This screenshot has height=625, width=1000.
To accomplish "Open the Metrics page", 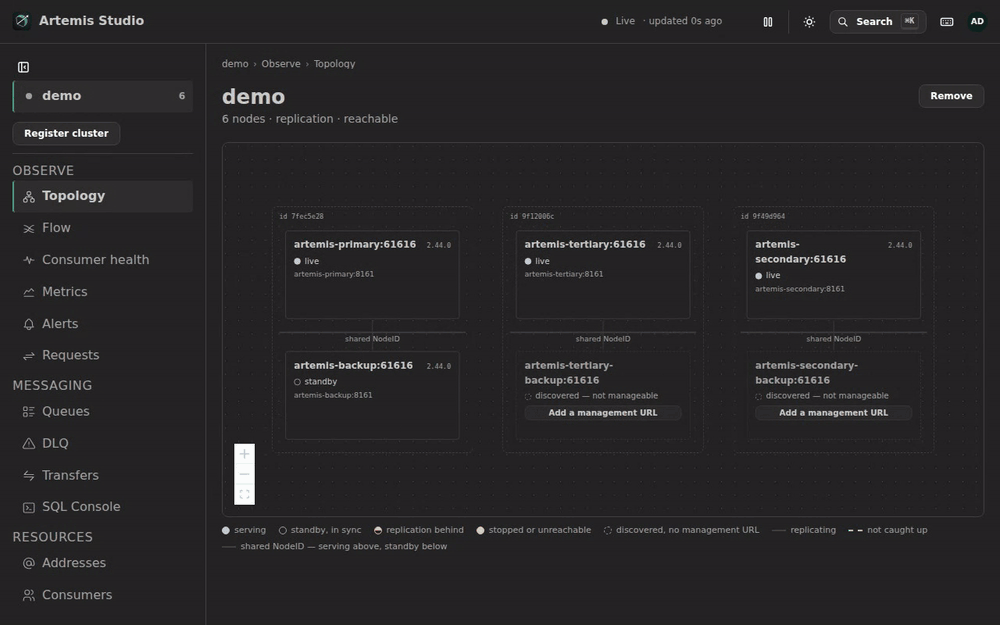I will (x=103, y=291).
